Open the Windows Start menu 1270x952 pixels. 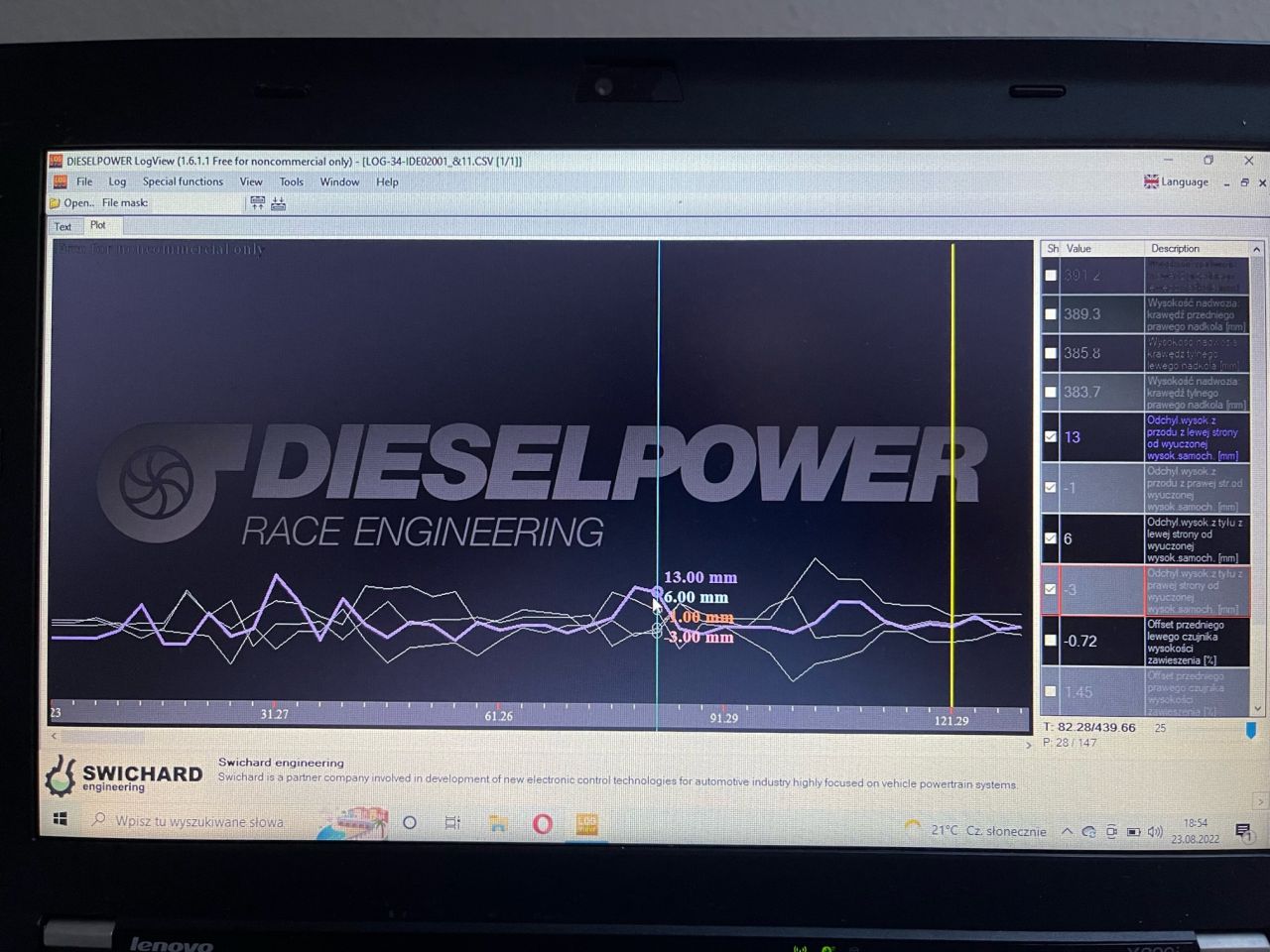pyautogui.click(x=61, y=820)
